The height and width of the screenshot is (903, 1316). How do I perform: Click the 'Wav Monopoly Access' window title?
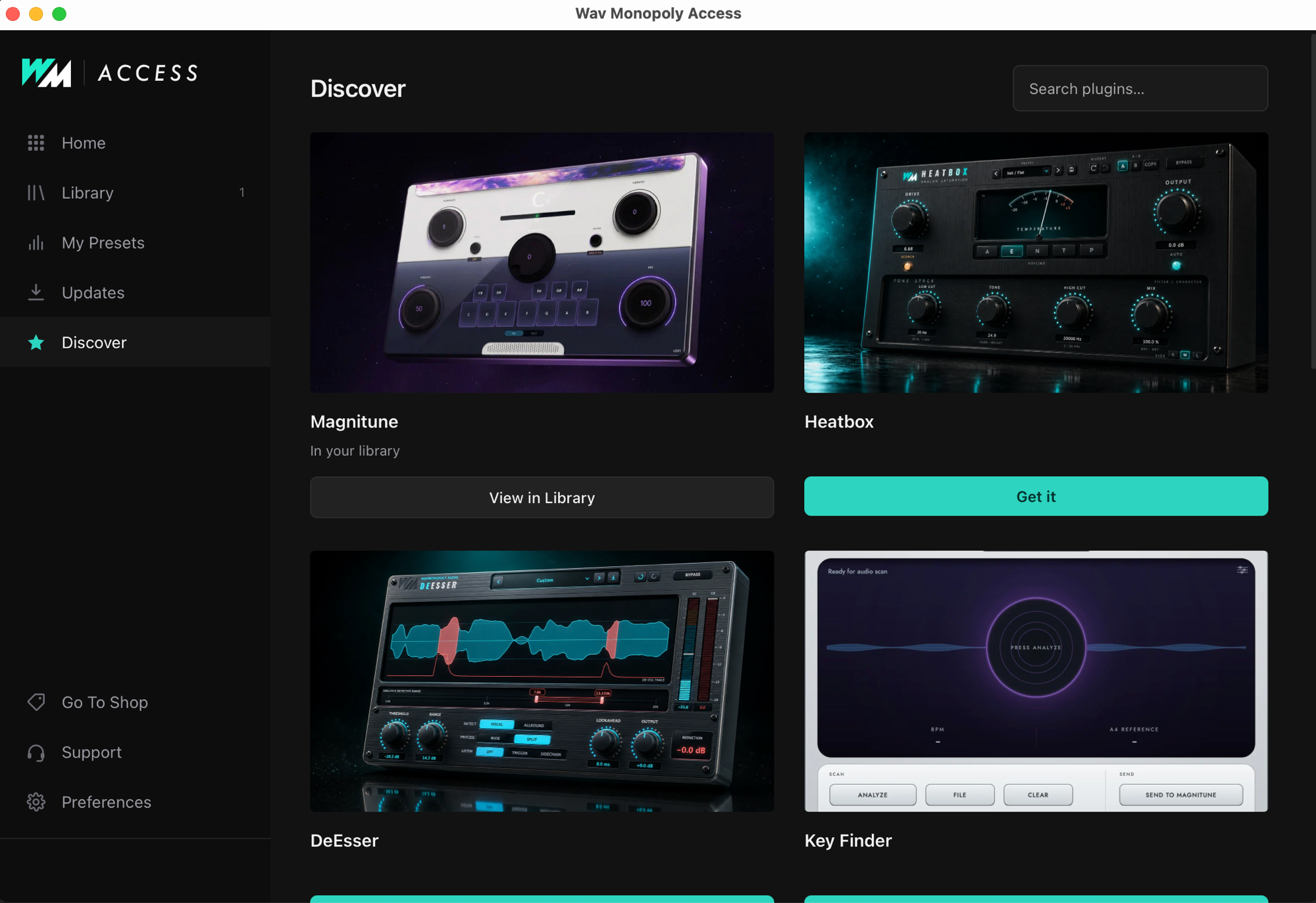point(658,14)
